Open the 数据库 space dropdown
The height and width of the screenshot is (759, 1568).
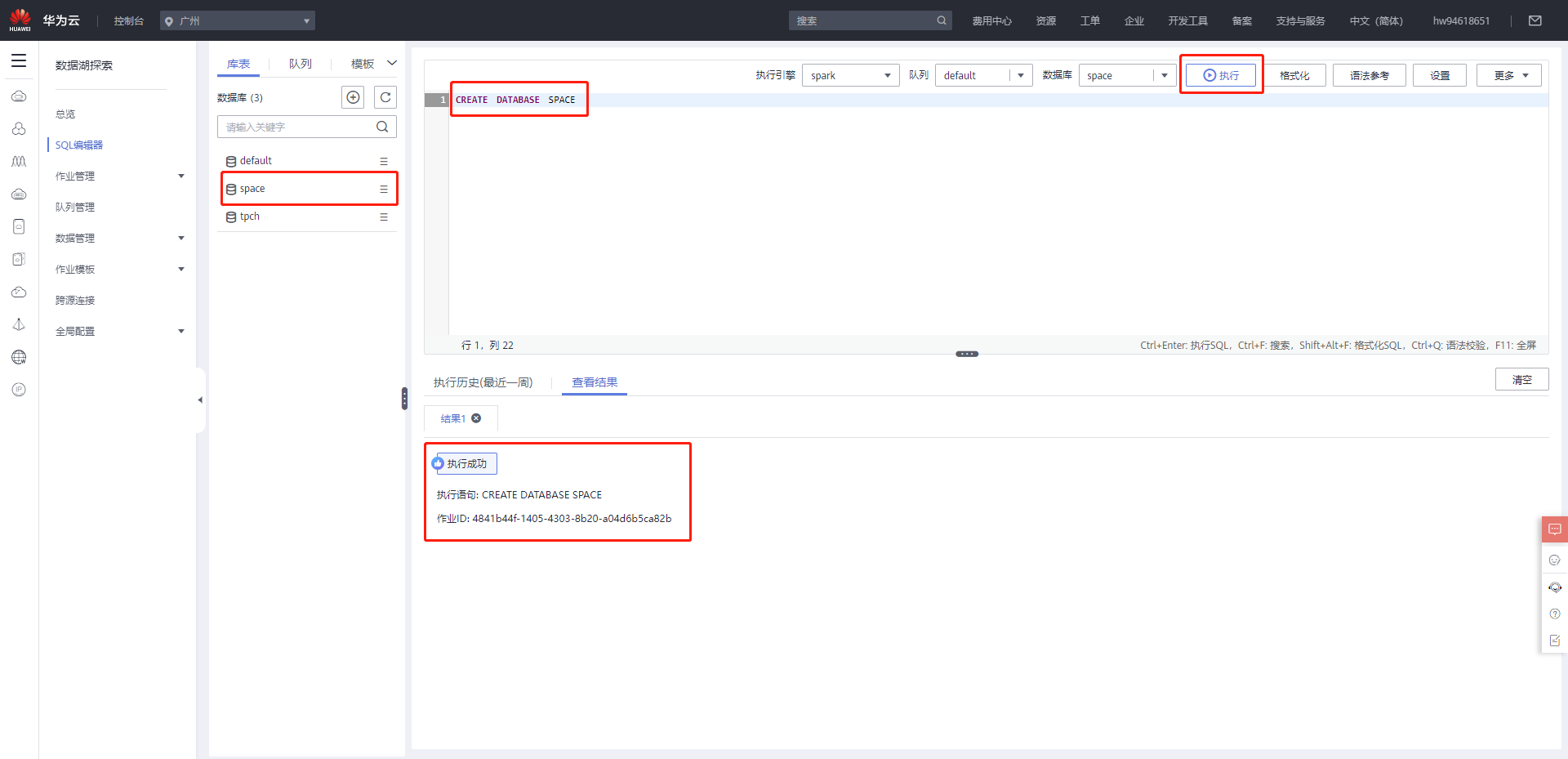1127,75
